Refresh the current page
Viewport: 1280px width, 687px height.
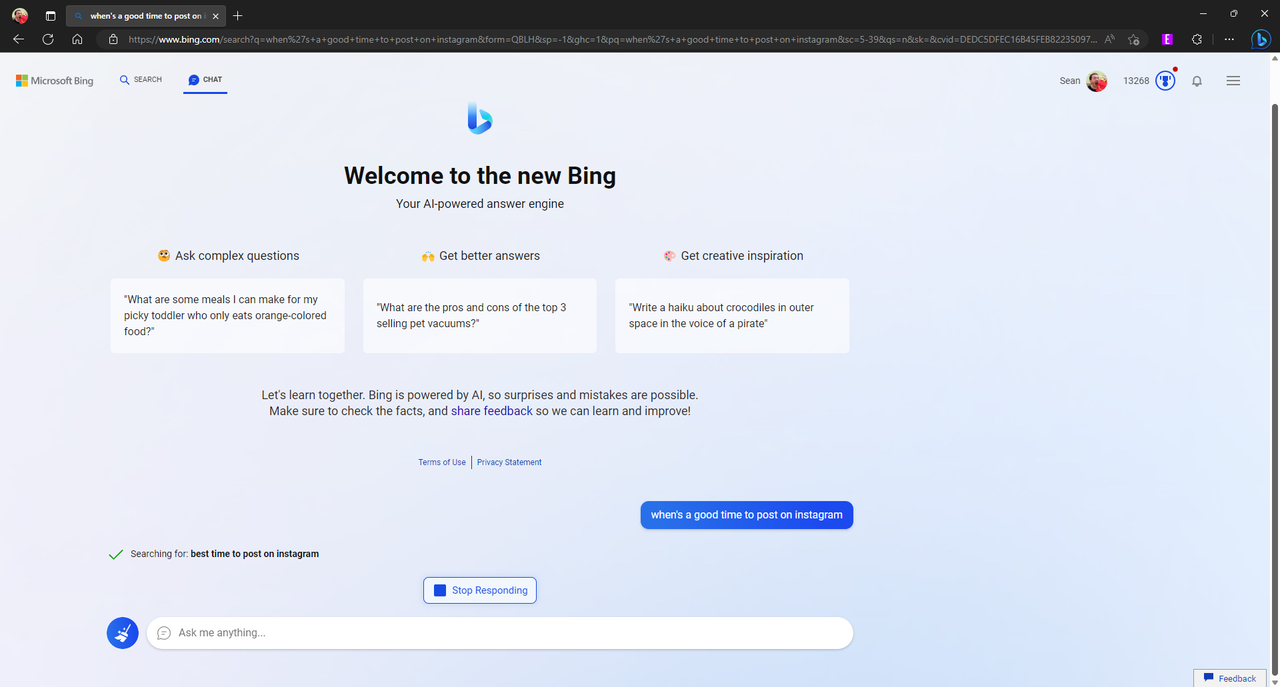tap(48, 39)
